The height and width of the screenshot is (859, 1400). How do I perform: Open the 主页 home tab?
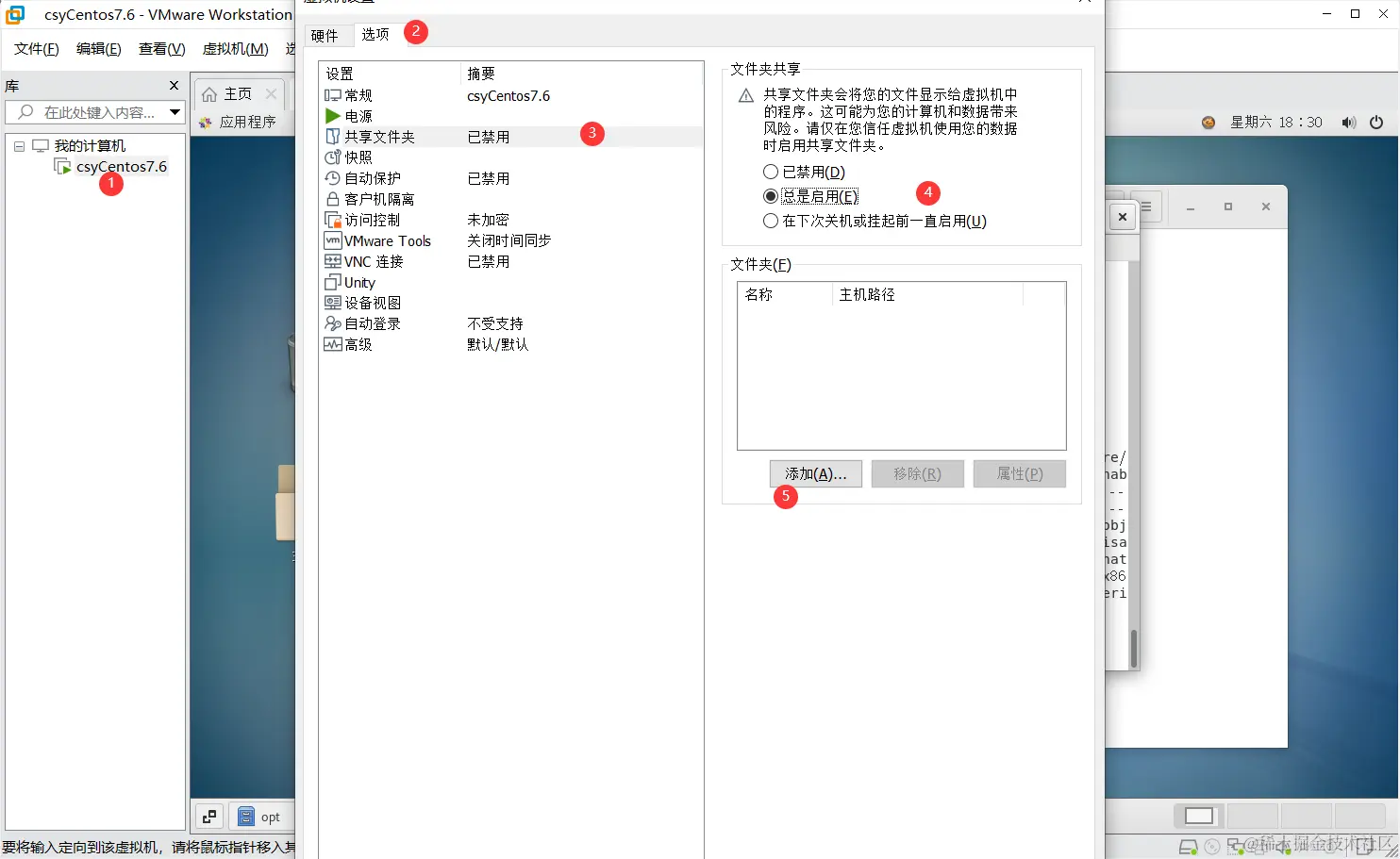(x=238, y=94)
